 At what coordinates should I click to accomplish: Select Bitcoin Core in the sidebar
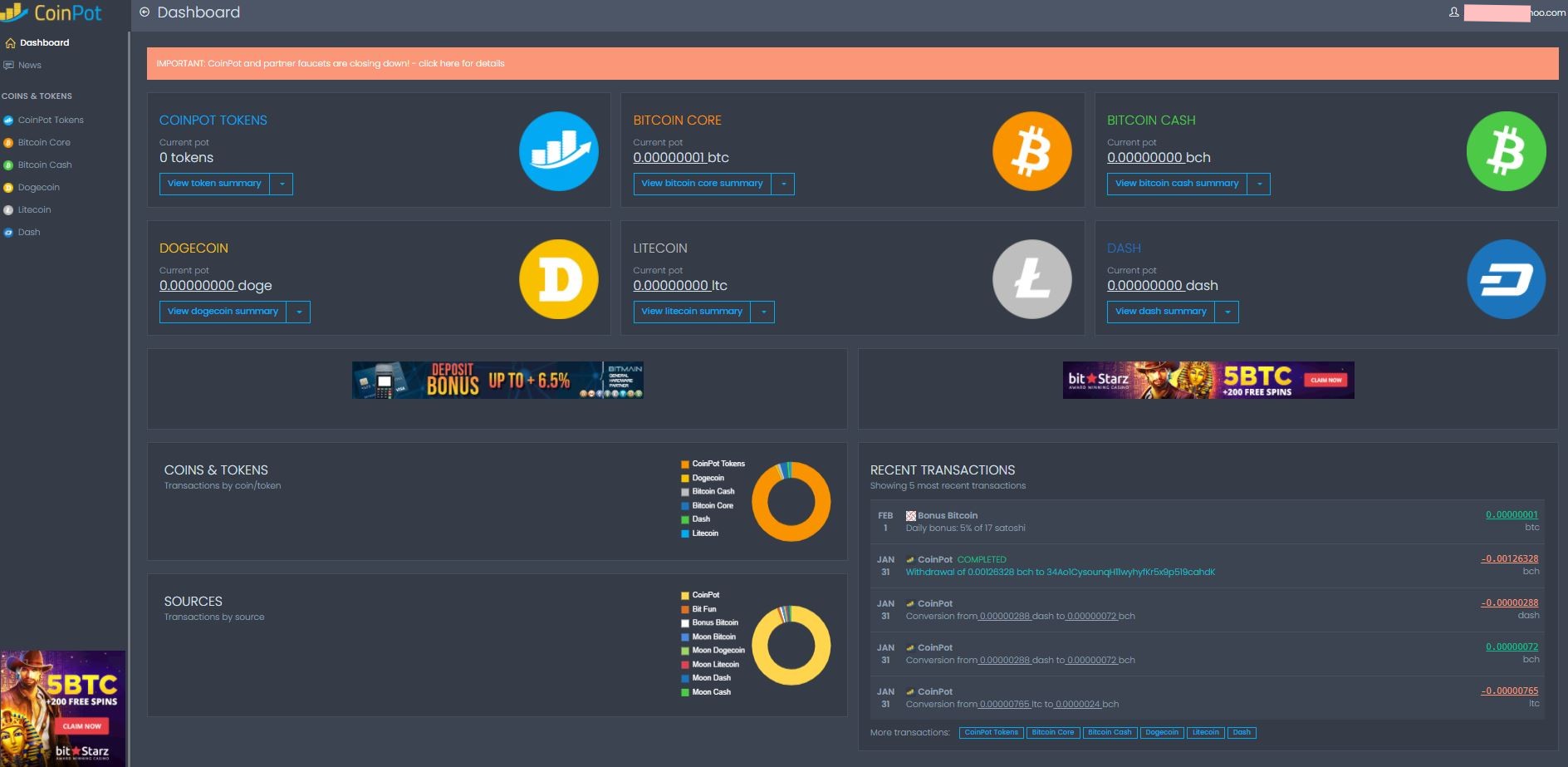pyautogui.click(x=44, y=143)
